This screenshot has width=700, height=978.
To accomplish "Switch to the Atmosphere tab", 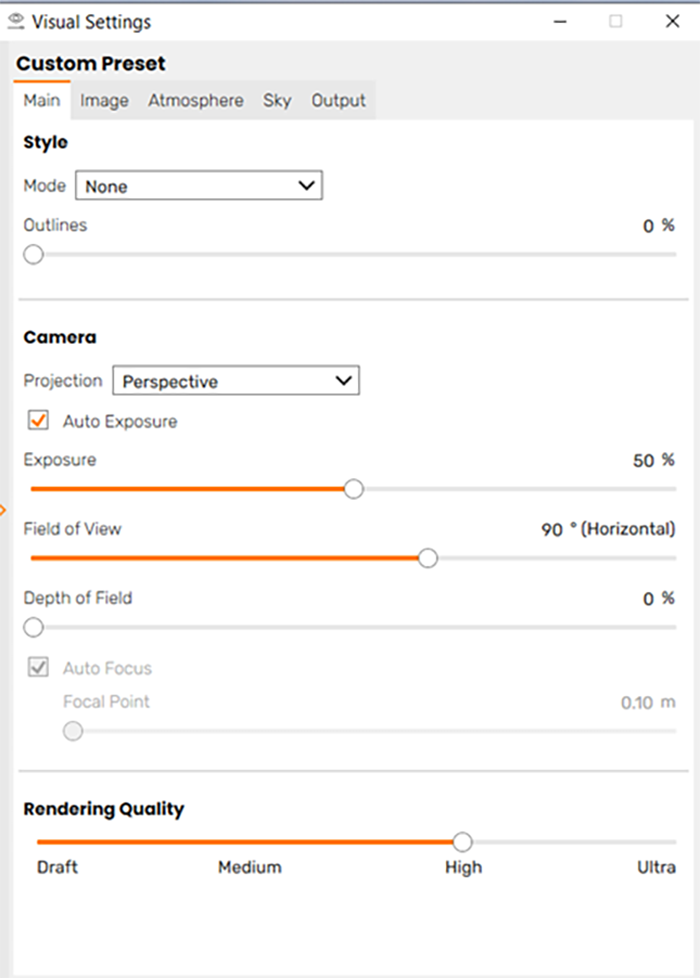I will pos(196,100).
